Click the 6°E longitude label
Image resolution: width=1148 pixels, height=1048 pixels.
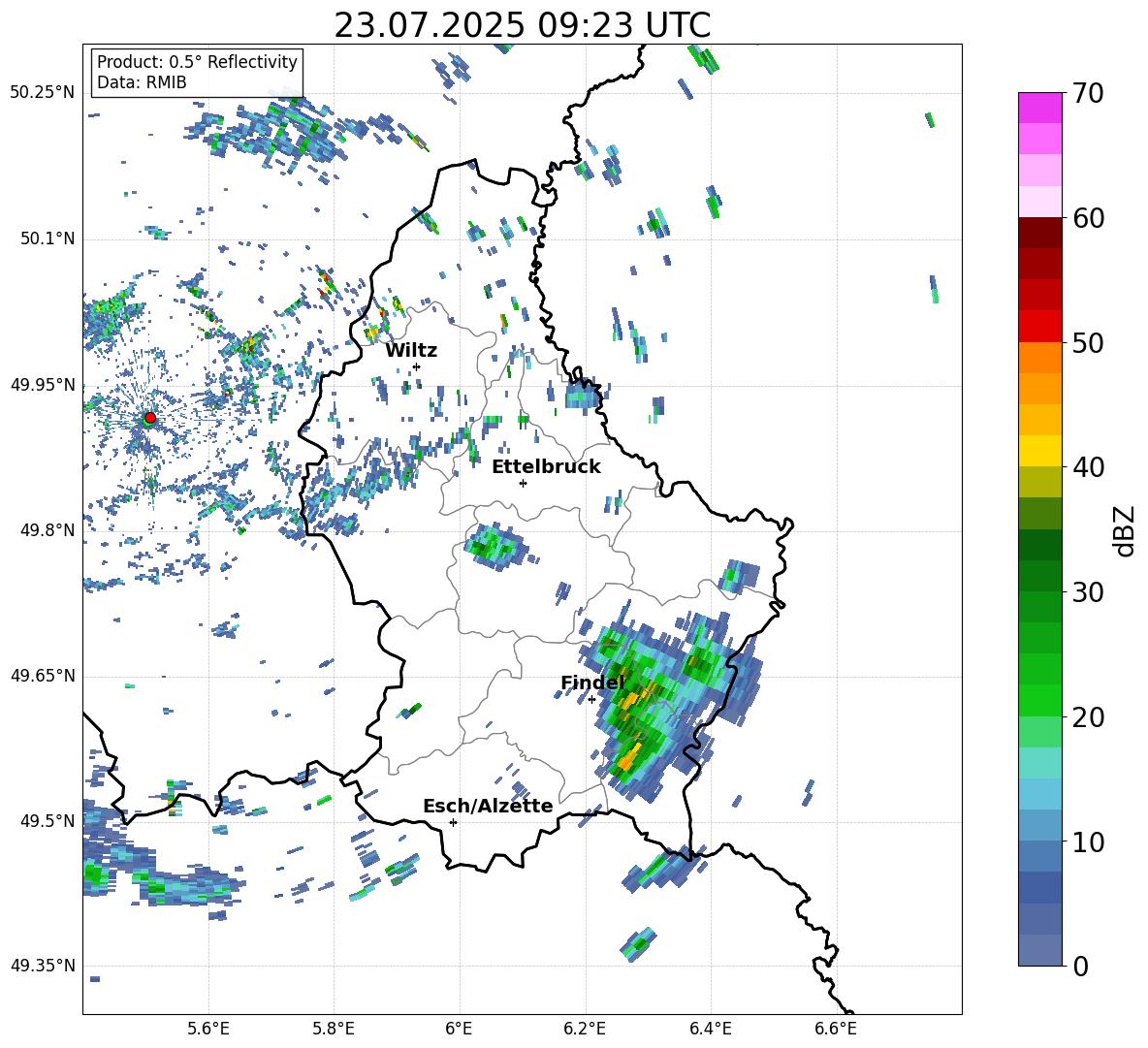coord(459,1030)
